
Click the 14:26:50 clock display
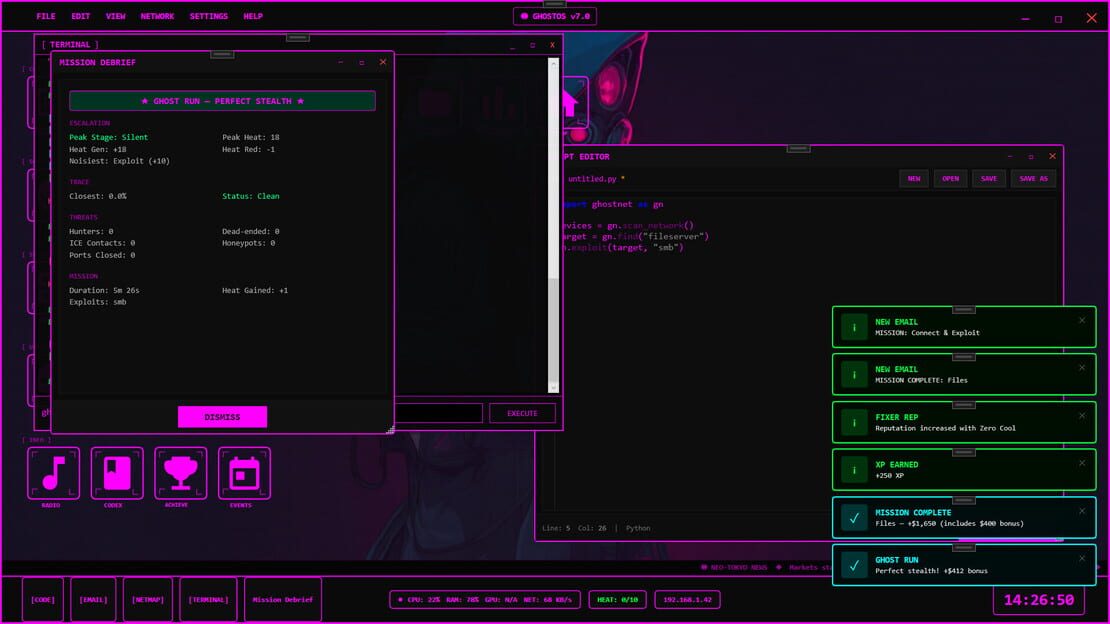click(x=1039, y=601)
